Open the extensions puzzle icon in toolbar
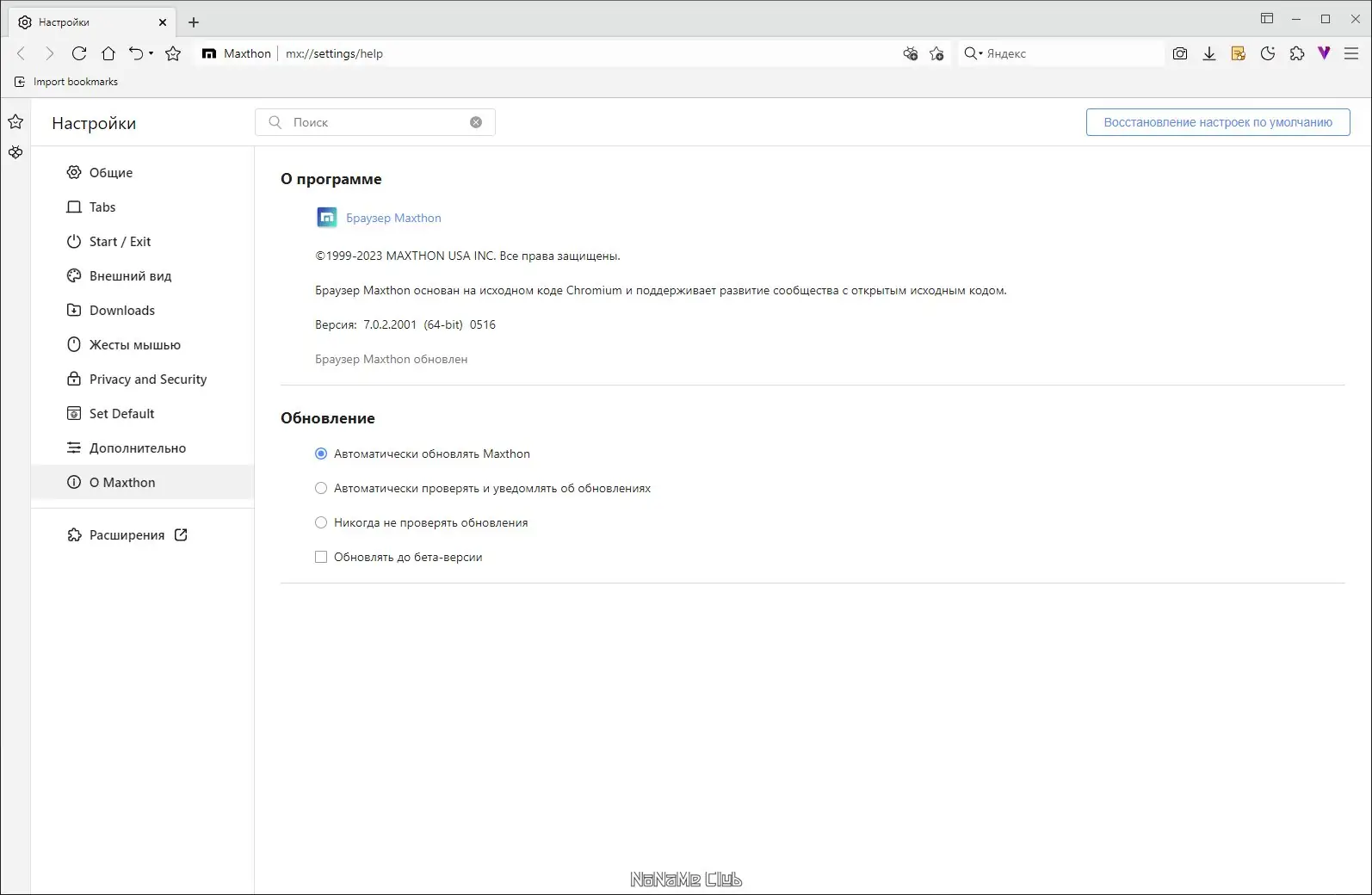Viewport: 1372px width, 895px height. click(1297, 53)
